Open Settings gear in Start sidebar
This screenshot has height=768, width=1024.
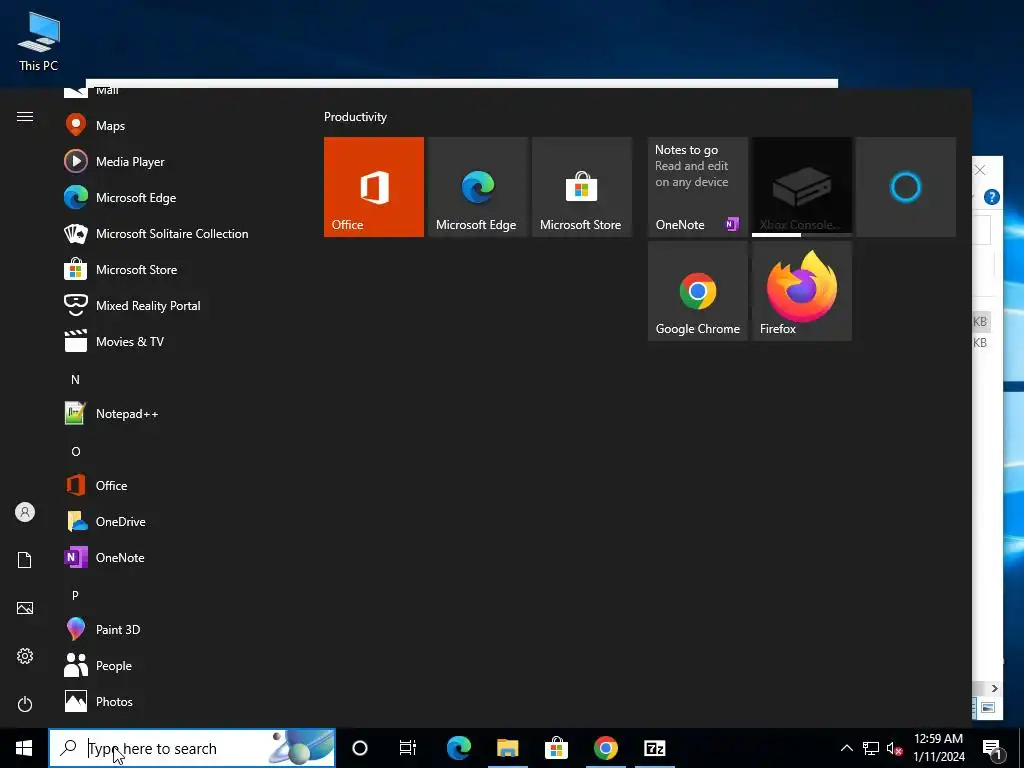point(25,656)
